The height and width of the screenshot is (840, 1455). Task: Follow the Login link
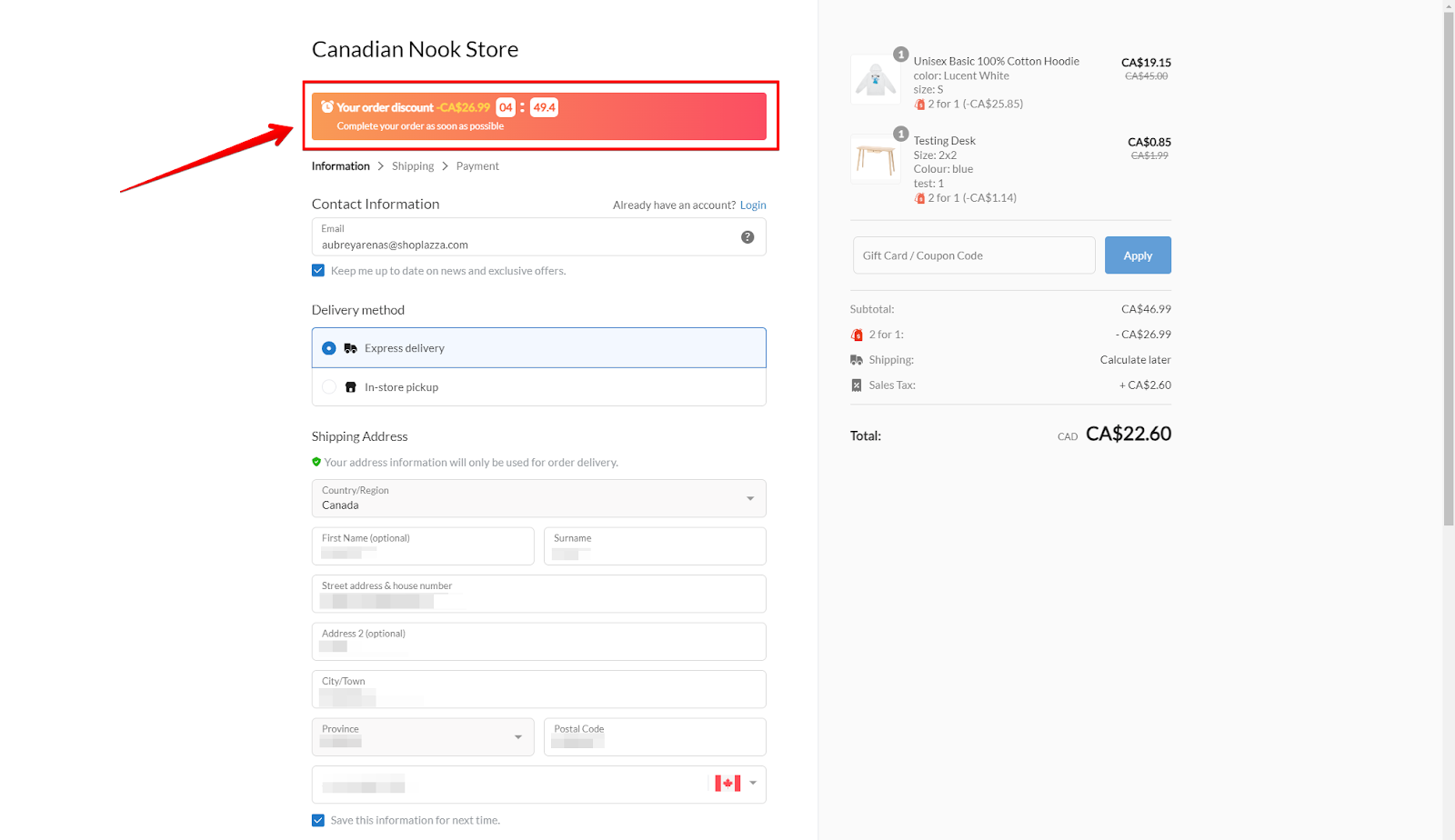coord(753,205)
